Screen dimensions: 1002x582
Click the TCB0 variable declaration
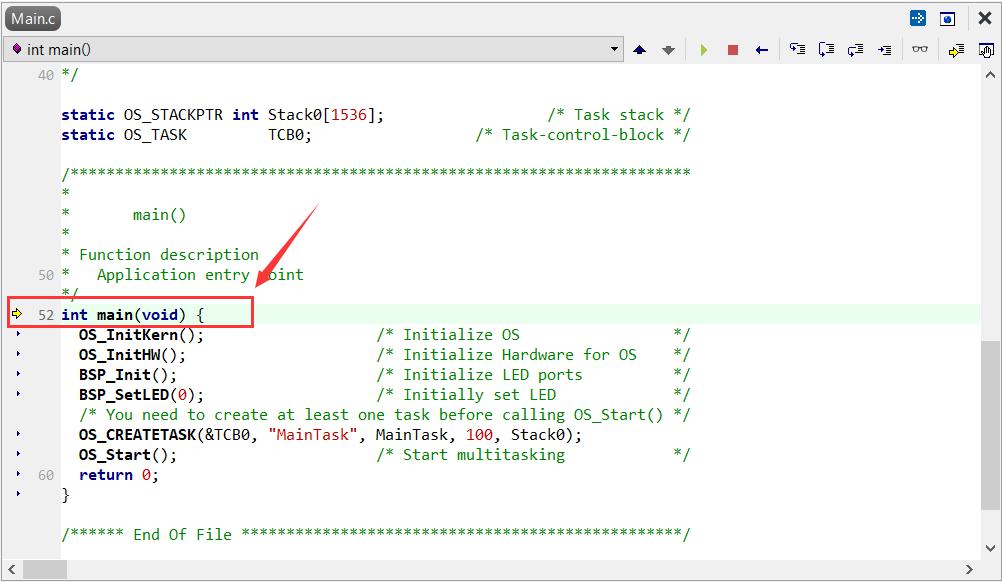pyautogui.click(x=289, y=135)
